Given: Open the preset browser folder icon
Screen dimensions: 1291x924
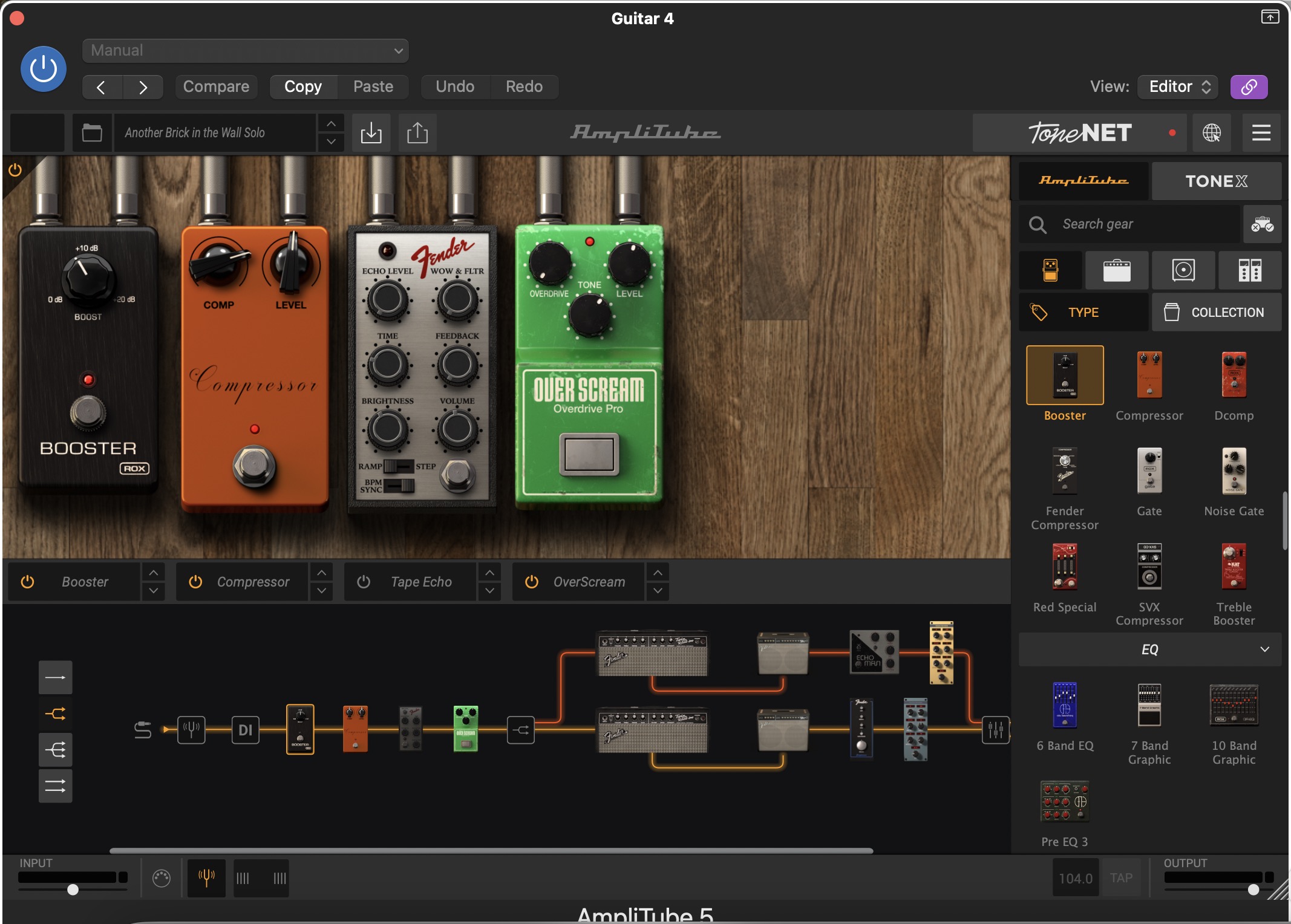Looking at the screenshot, I should point(92,132).
